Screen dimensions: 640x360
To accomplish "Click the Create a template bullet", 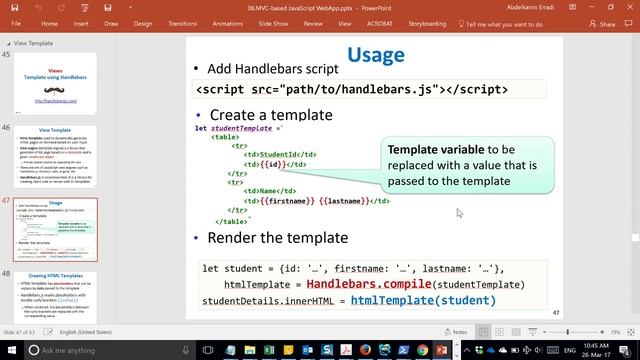I will pos(271,115).
